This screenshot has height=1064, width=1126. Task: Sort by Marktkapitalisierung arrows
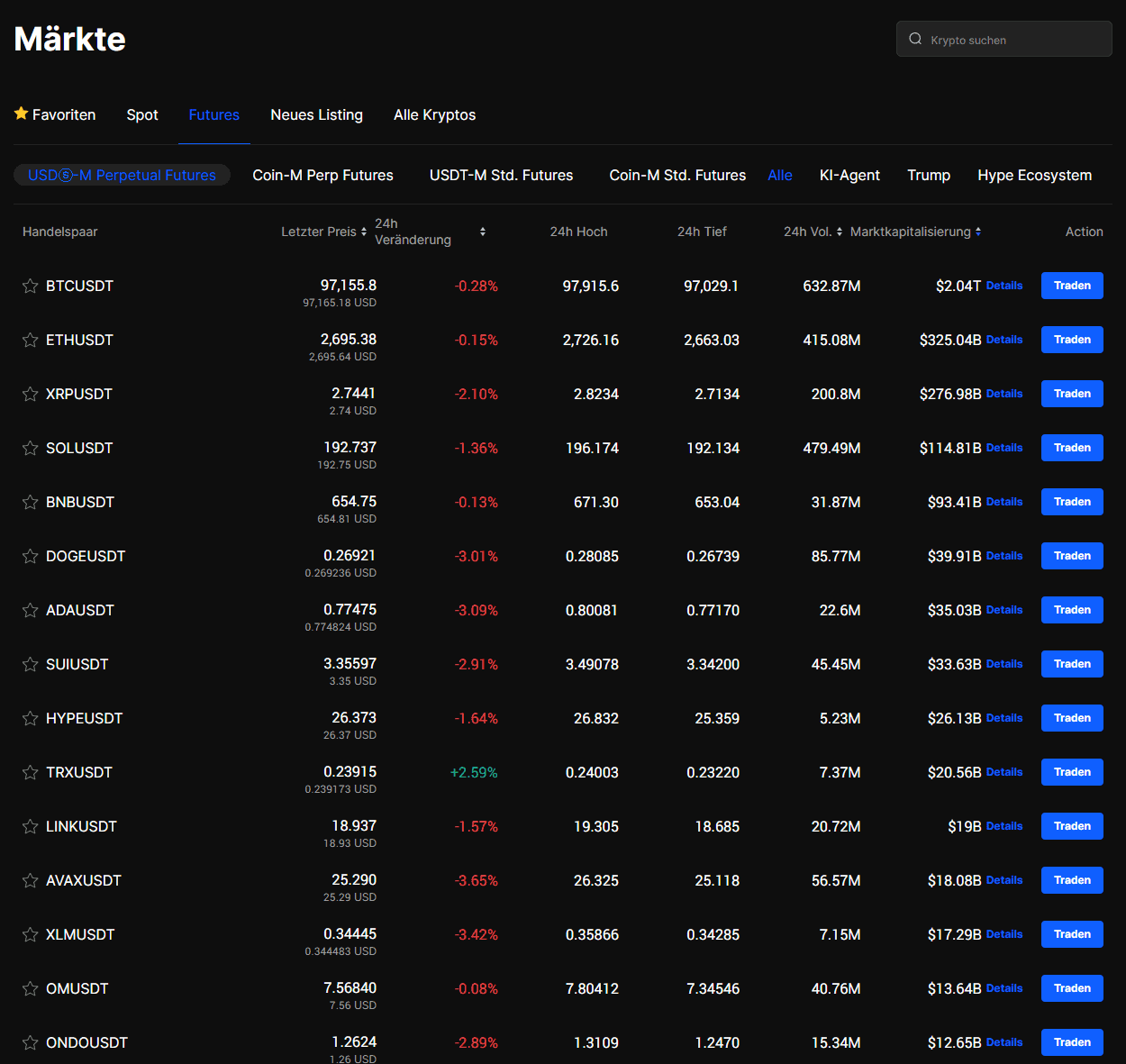click(x=978, y=232)
